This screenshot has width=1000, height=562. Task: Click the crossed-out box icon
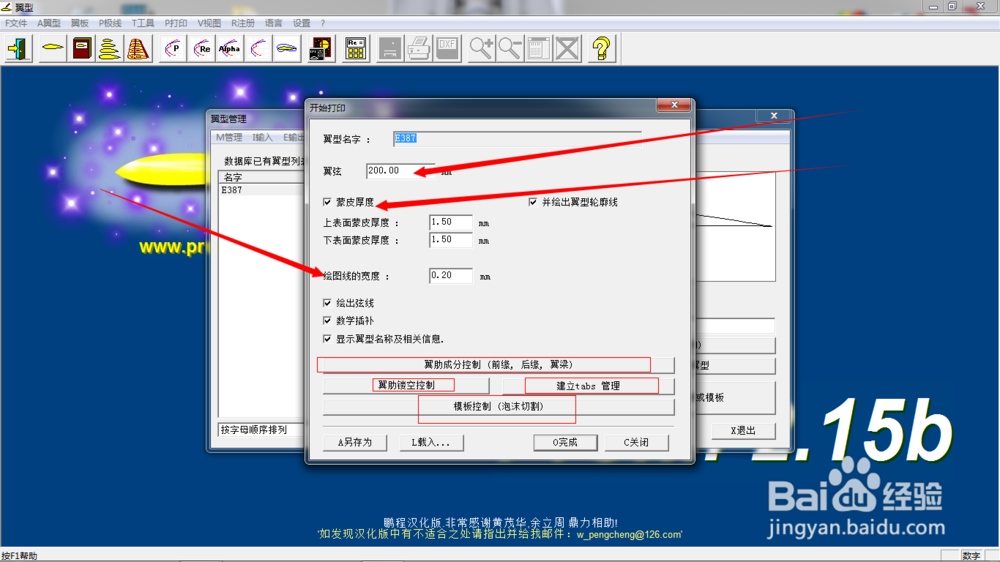(x=567, y=48)
